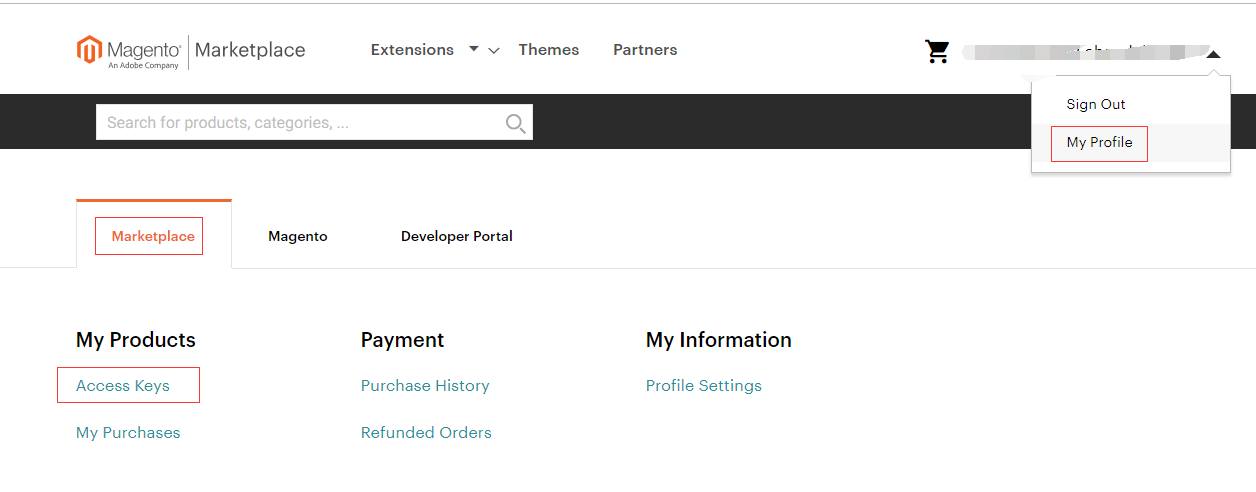Click the Payment heading

click(x=403, y=340)
